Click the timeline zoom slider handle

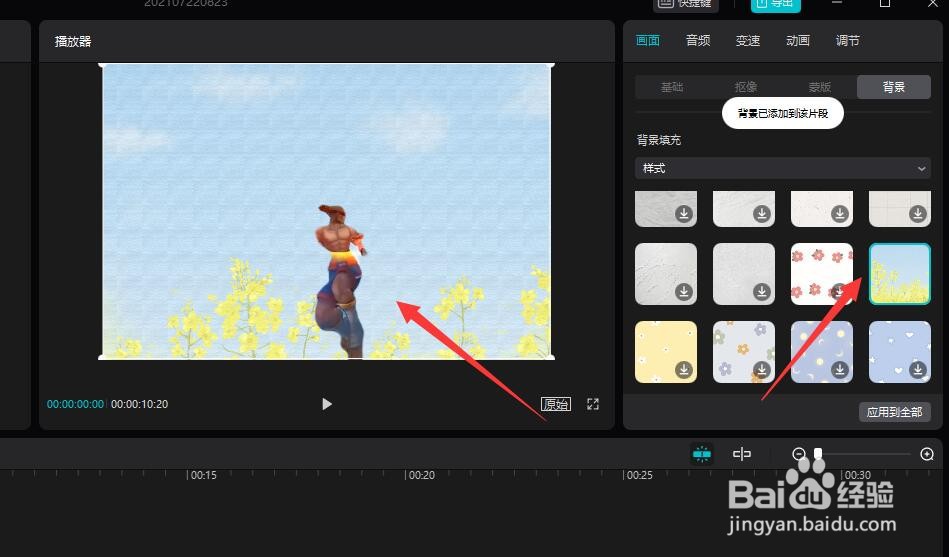coord(818,453)
